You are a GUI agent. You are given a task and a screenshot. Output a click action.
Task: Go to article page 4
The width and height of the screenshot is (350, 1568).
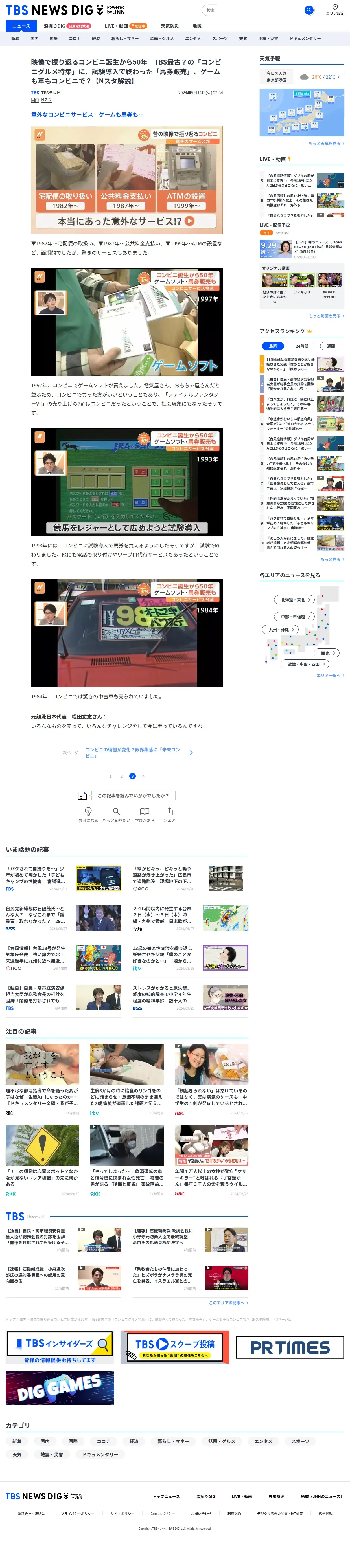143,776
